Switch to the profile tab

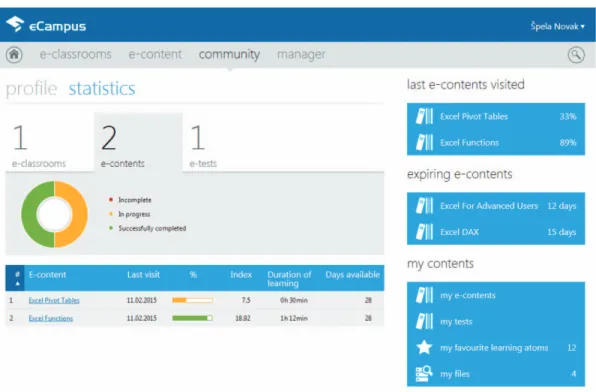(x=32, y=89)
